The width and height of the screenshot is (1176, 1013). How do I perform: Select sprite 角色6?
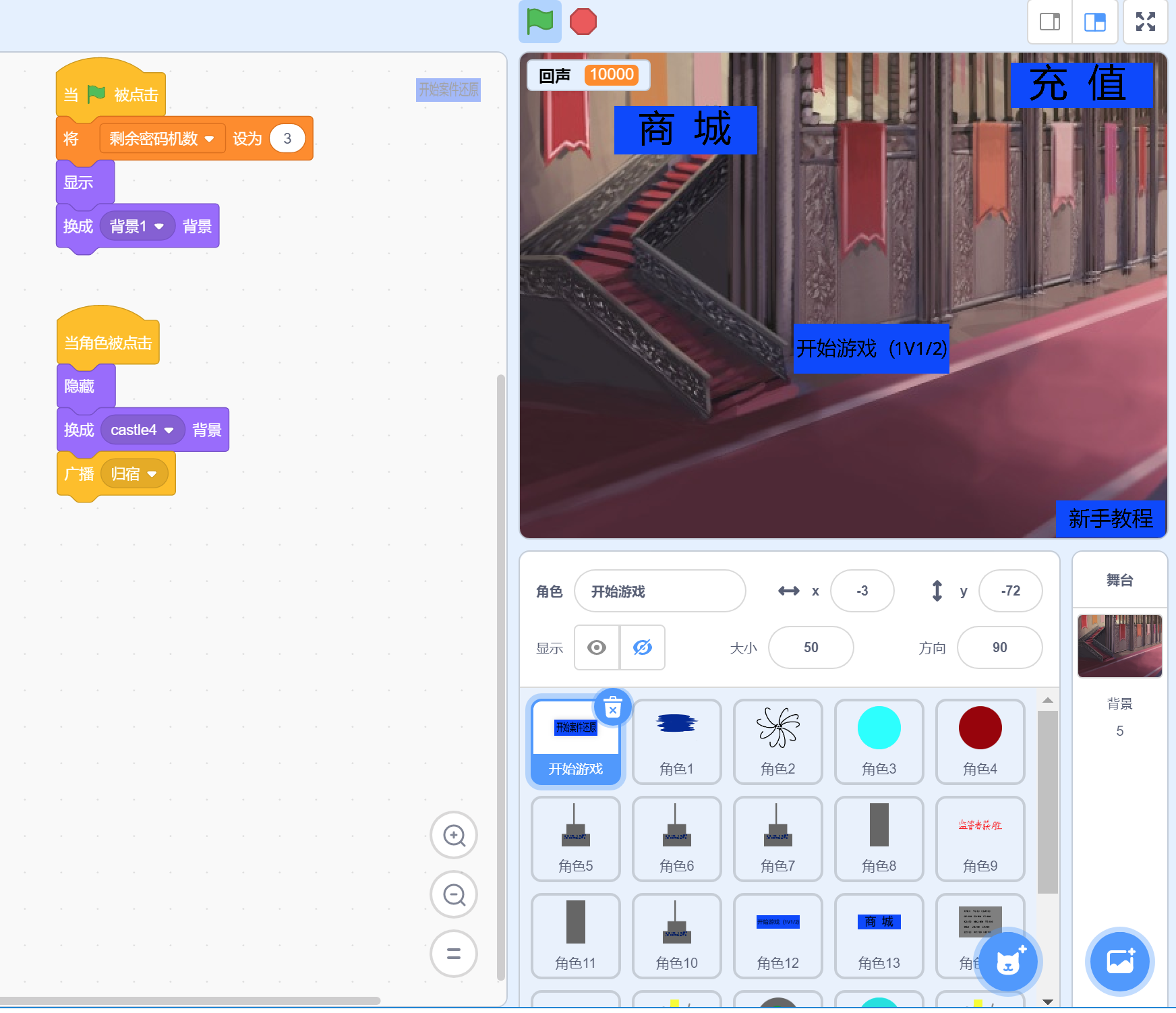pyautogui.click(x=676, y=840)
